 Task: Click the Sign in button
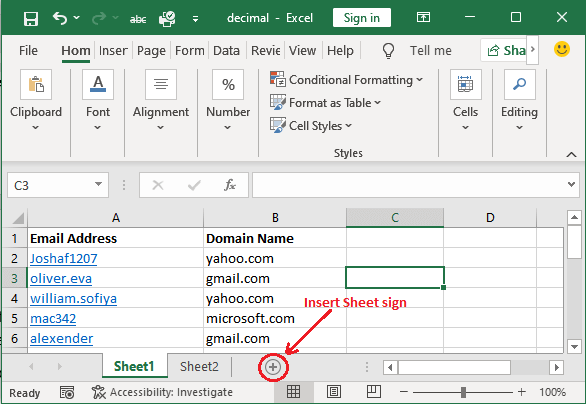pos(361,18)
